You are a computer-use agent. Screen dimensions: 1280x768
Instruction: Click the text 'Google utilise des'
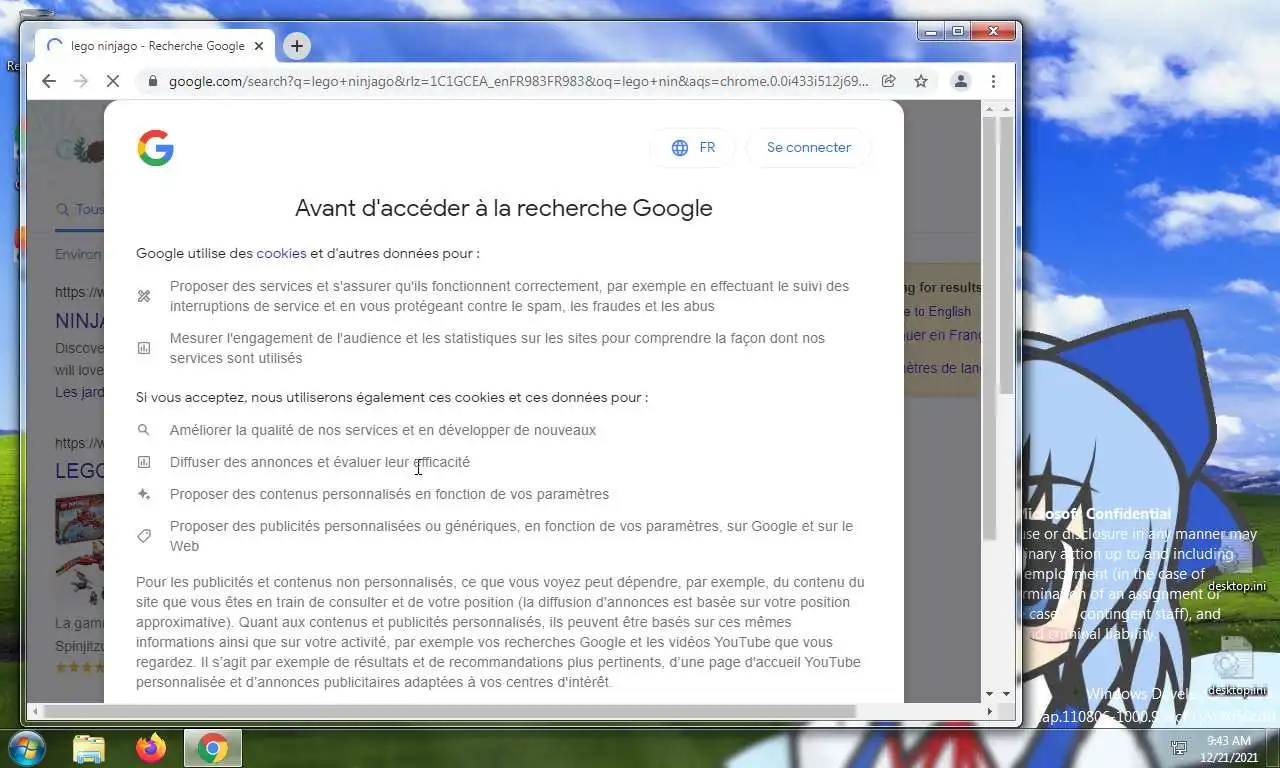click(x=195, y=254)
